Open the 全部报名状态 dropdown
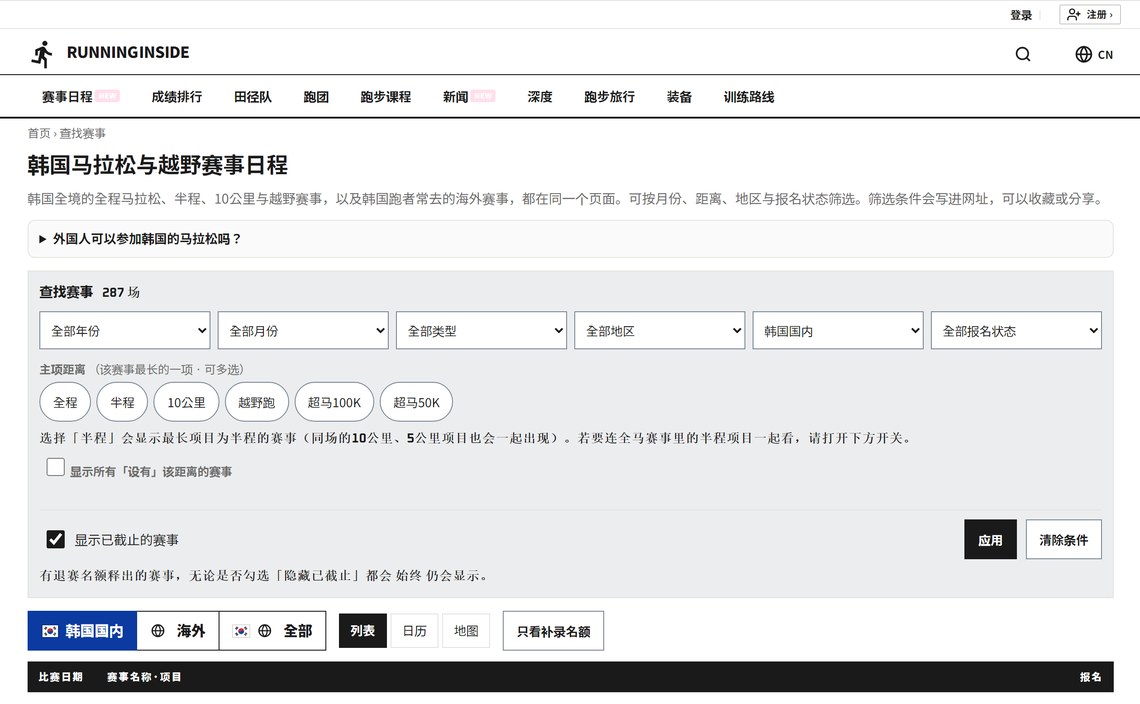The image size is (1140, 704). click(x=1016, y=330)
